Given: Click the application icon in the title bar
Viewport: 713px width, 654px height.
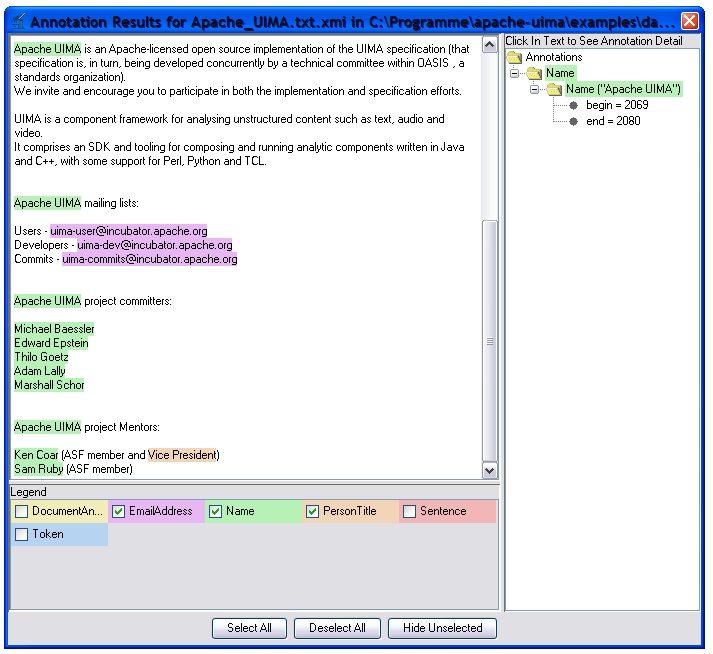Looking at the screenshot, I should [x=17, y=20].
